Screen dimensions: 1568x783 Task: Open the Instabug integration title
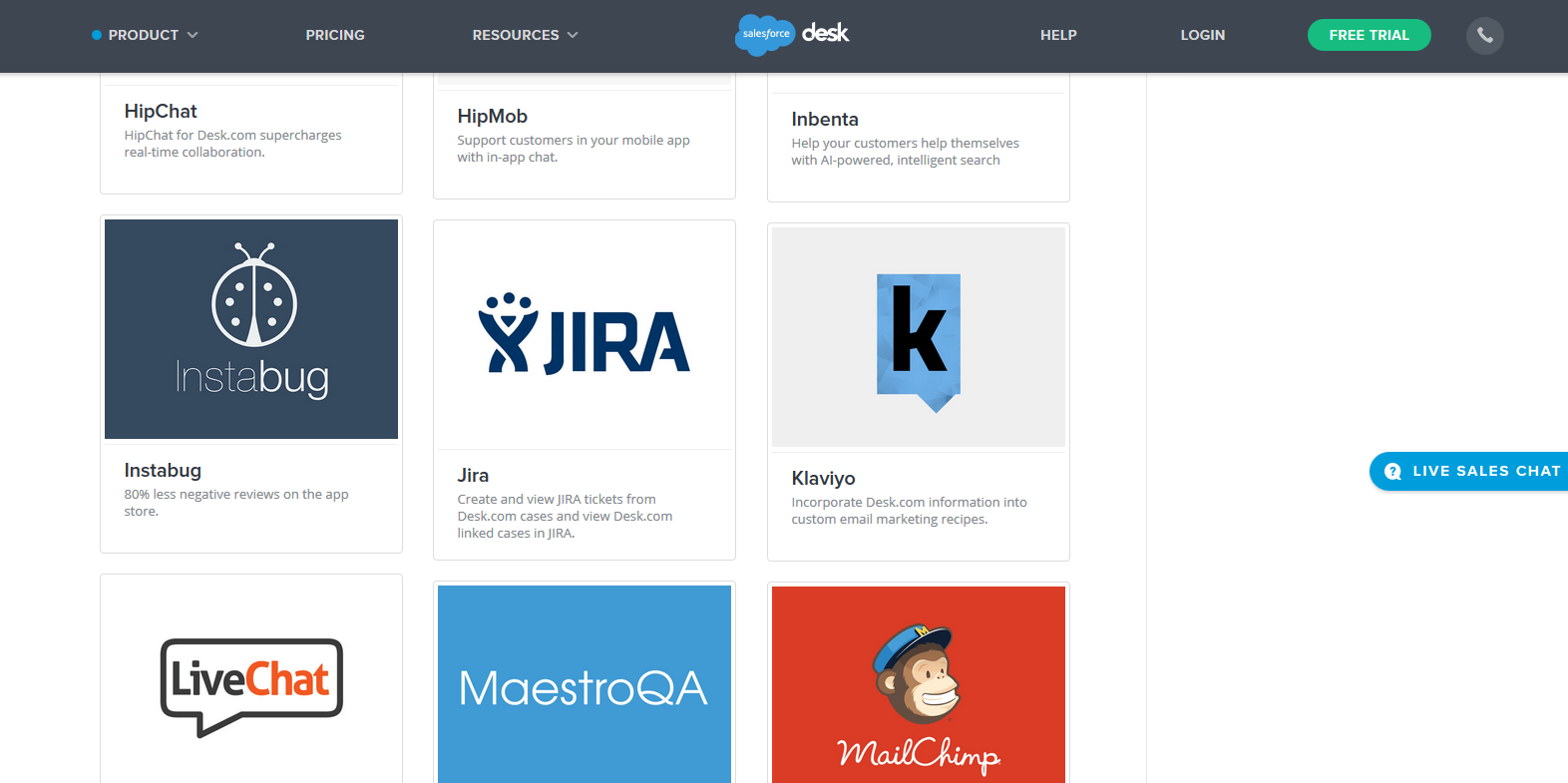coord(163,470)
